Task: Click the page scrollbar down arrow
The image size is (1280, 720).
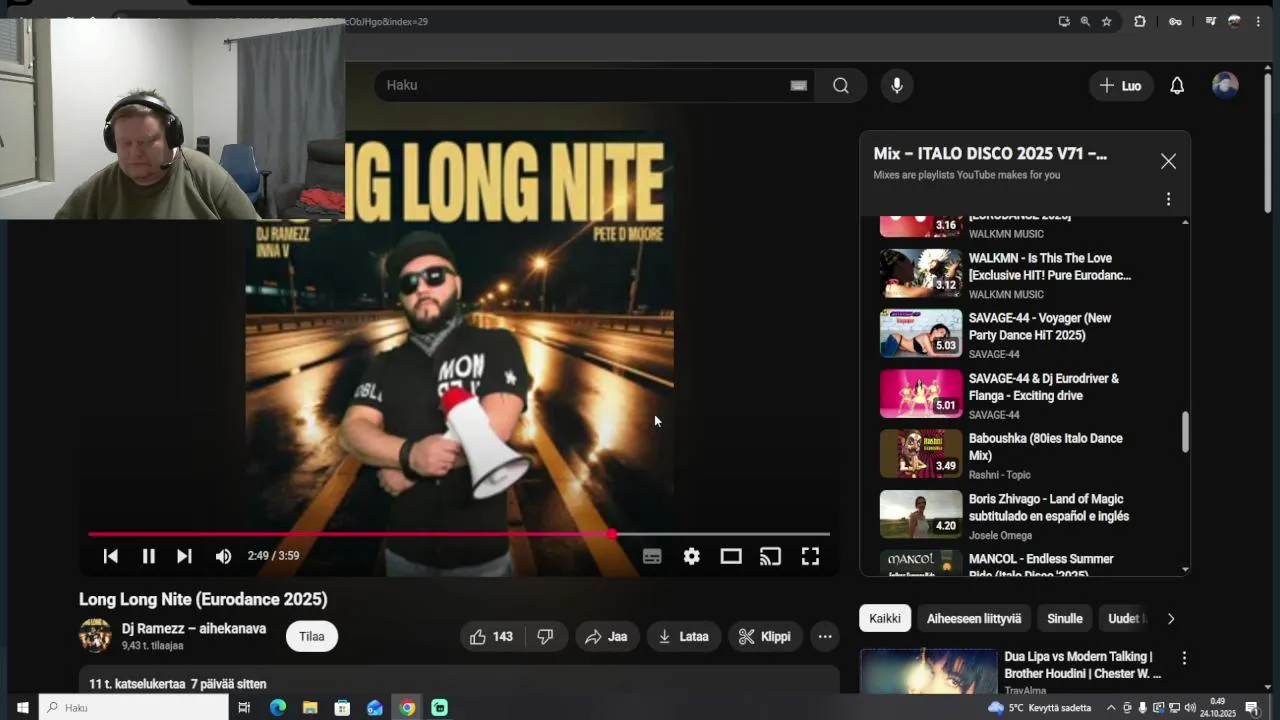Action: click(x=1268, y=687)
